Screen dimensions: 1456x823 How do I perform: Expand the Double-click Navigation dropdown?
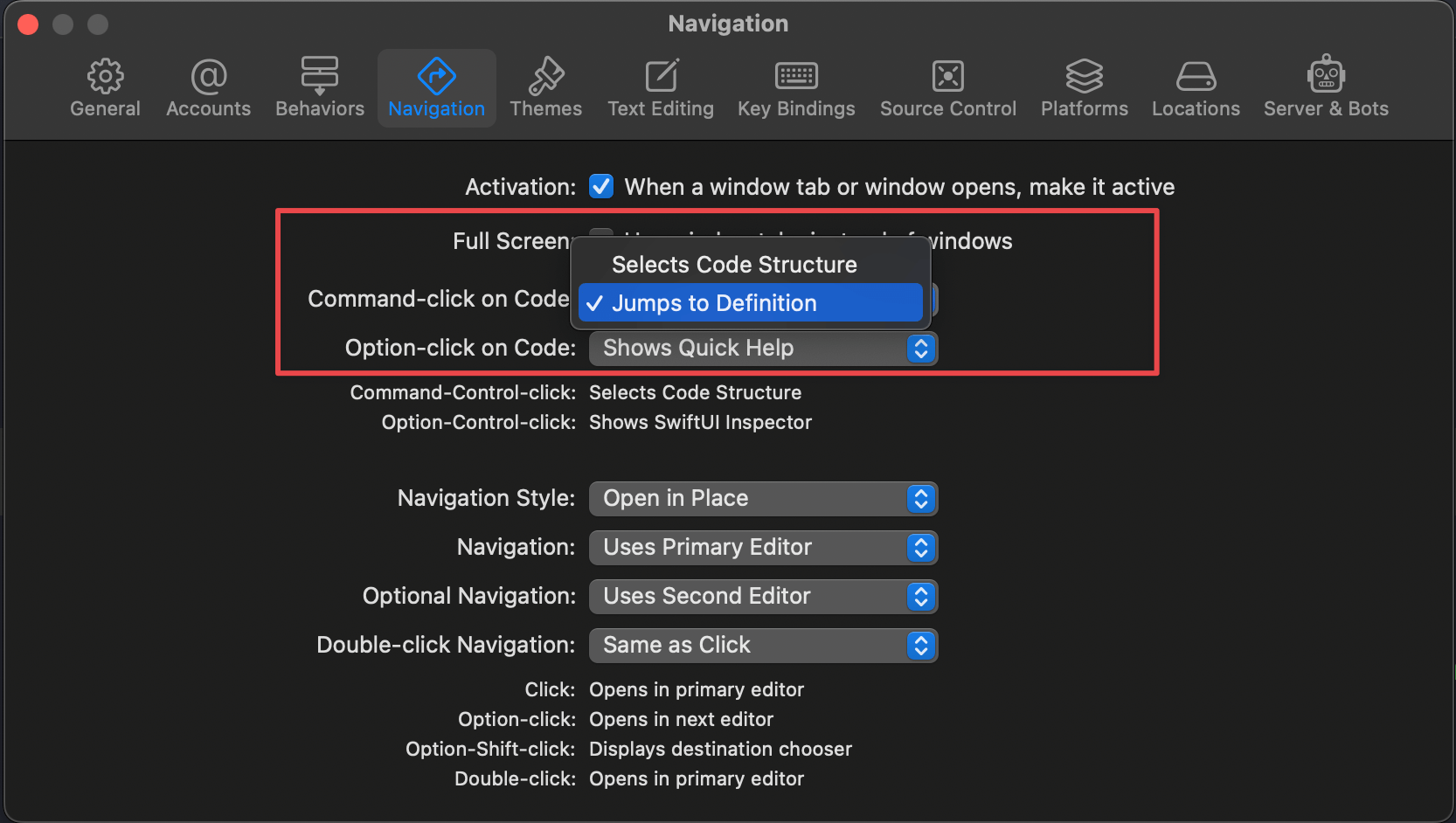[x=762, y=646]
